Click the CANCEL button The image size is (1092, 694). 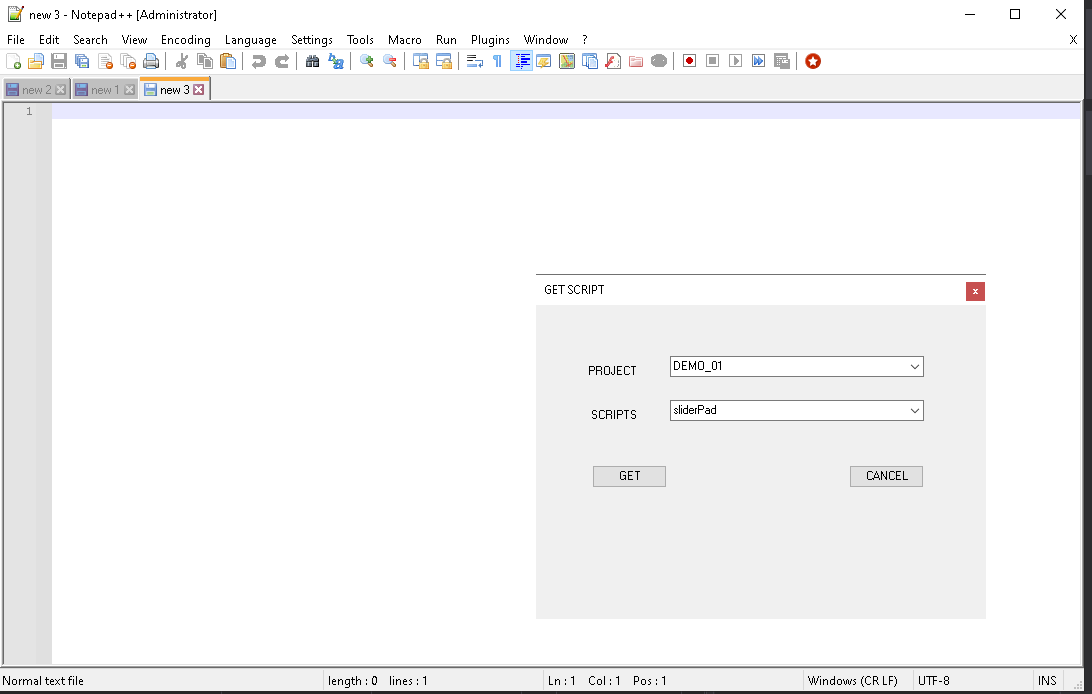[887, 476]
